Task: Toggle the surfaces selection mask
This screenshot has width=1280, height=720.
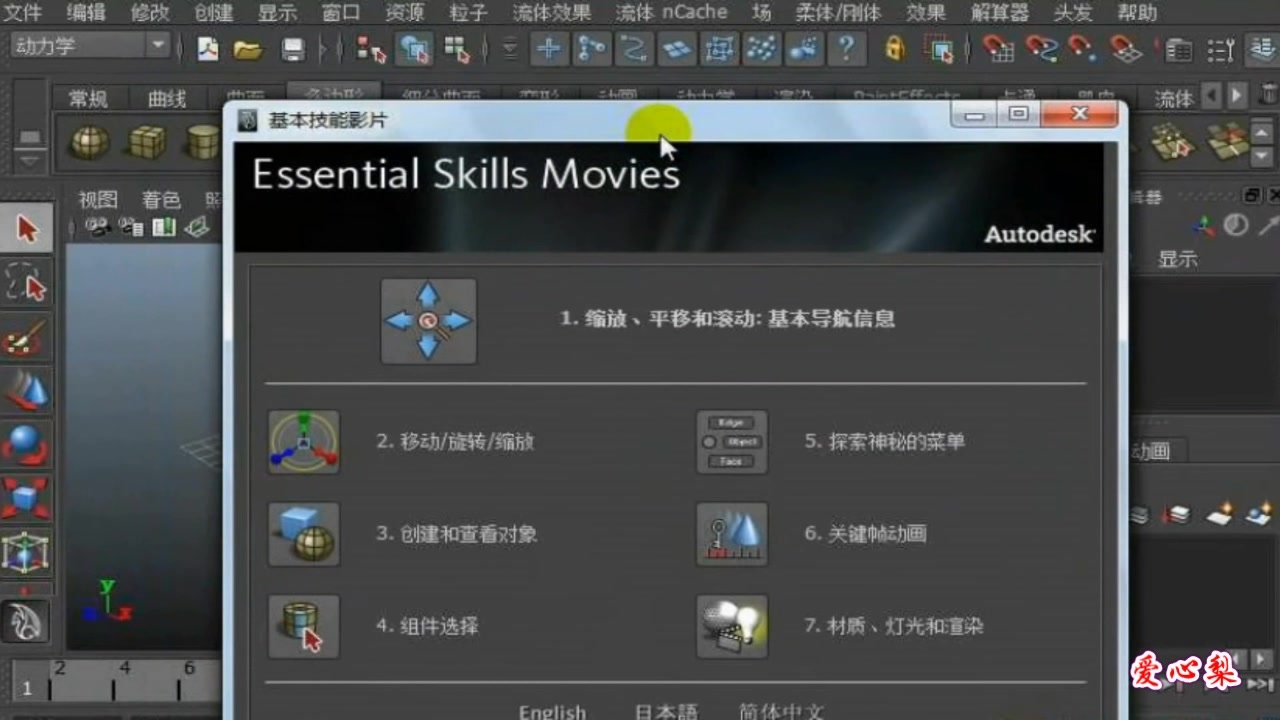Action: point(677,49)
